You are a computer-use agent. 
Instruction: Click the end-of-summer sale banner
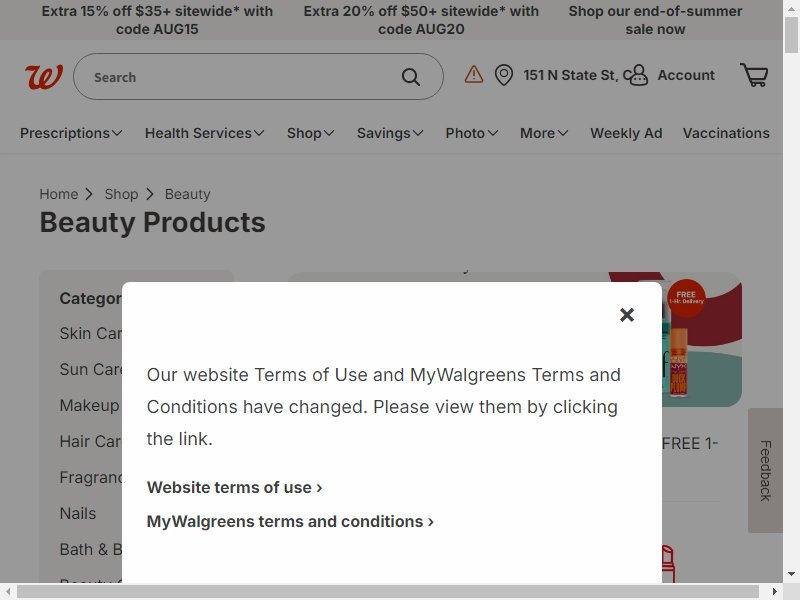[655, 20]
